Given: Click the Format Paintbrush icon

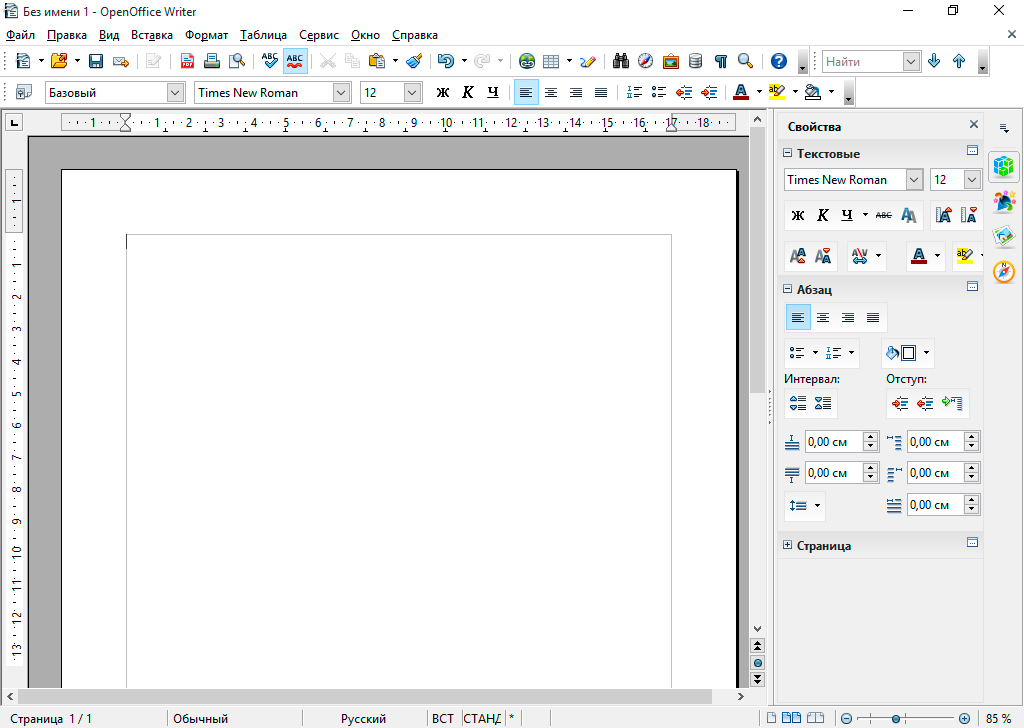Looking at the screenshot, I should (x=414, y=61).
